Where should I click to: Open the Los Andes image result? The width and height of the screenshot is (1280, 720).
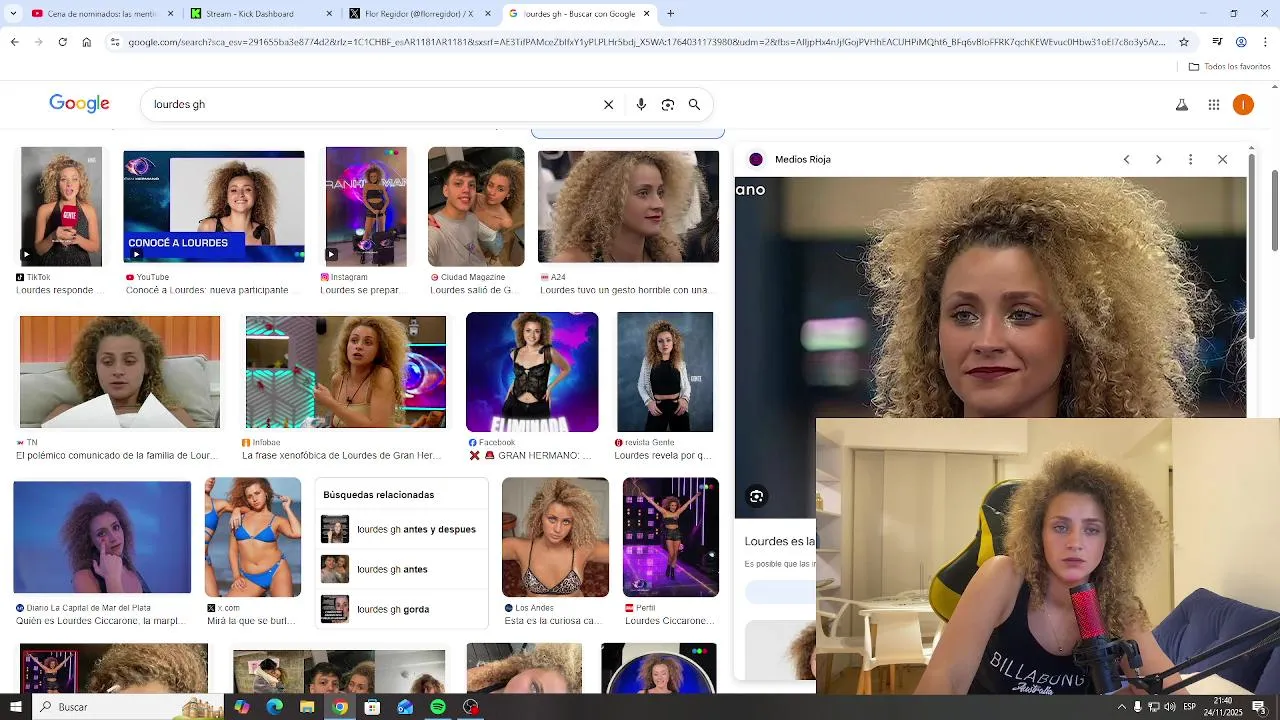point(555,537)
